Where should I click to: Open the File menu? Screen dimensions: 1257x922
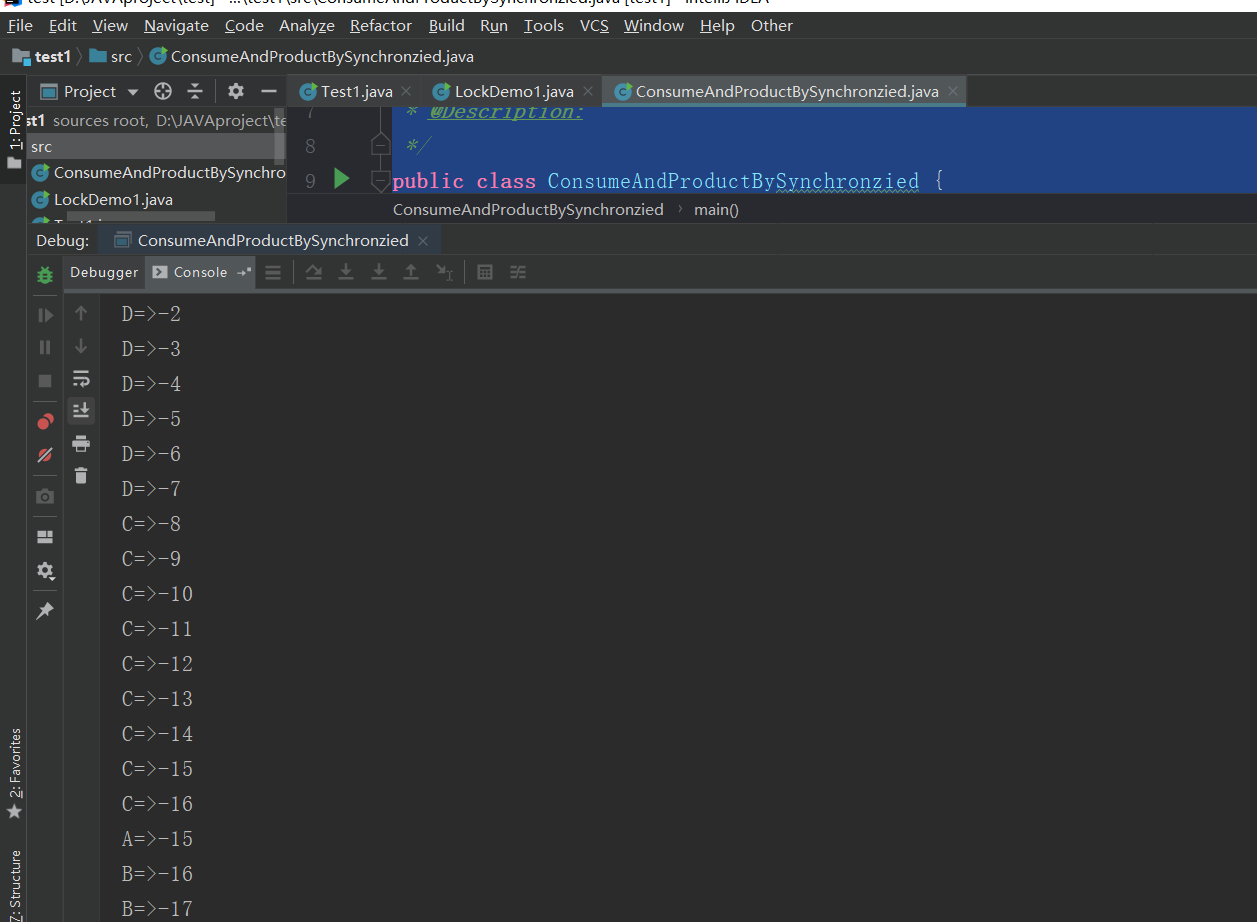(20, 26)
